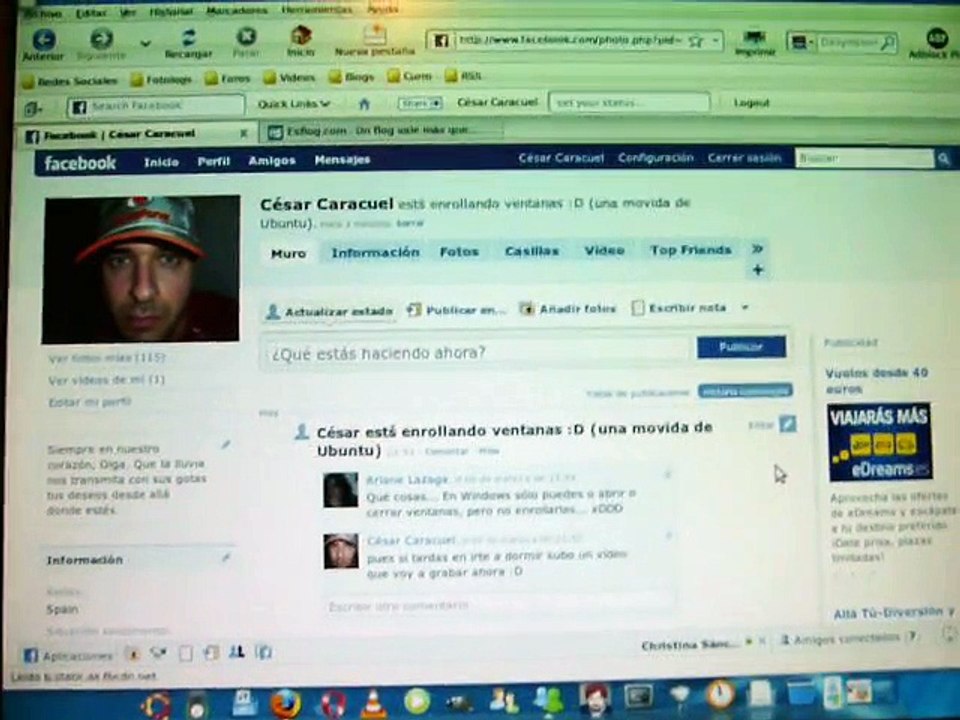
Task: Open the terminal icon in the dock
Action: tap(637, 697)
